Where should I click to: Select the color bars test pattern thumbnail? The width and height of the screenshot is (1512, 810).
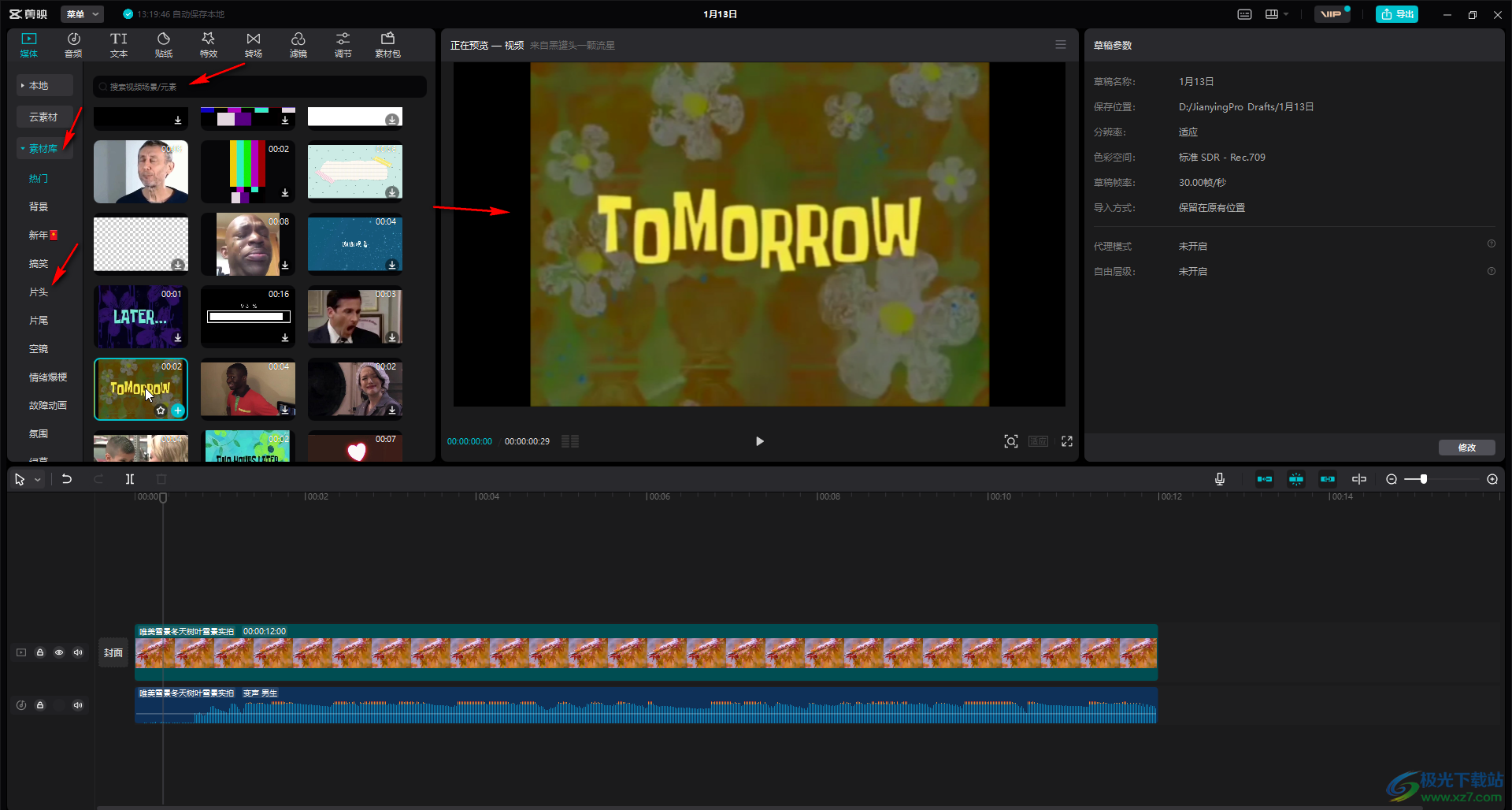(248, 172)
